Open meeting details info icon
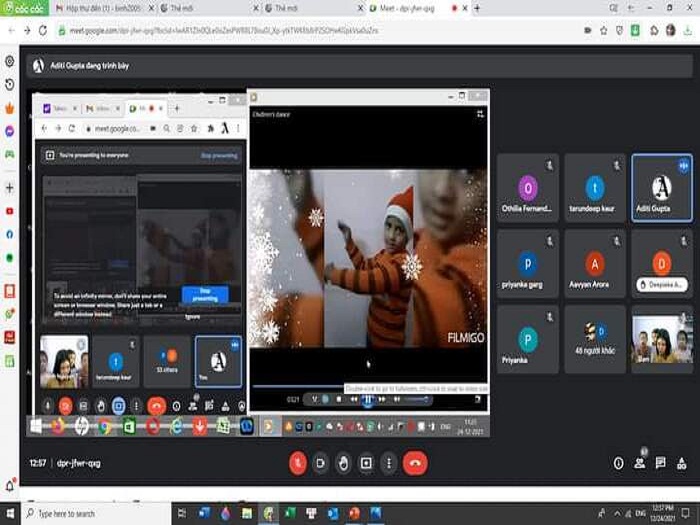 click(x=618, y=463)
